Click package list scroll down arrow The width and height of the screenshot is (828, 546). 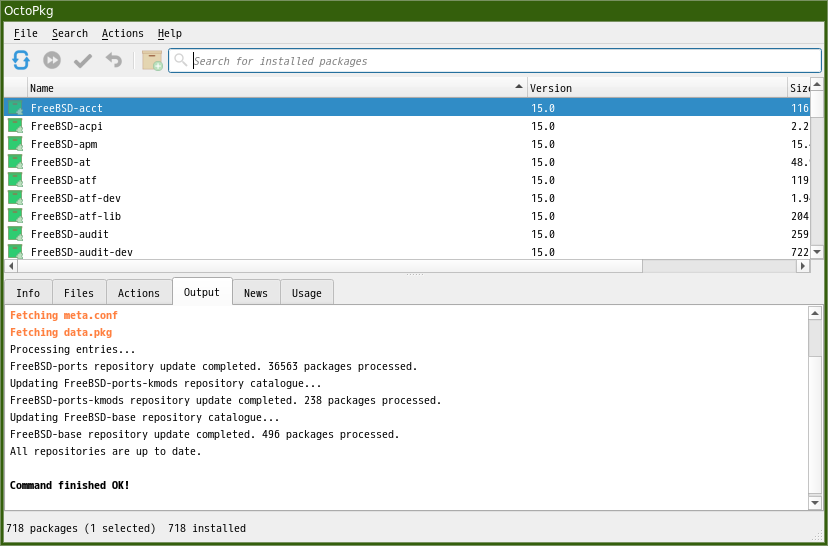coord(816,252)
